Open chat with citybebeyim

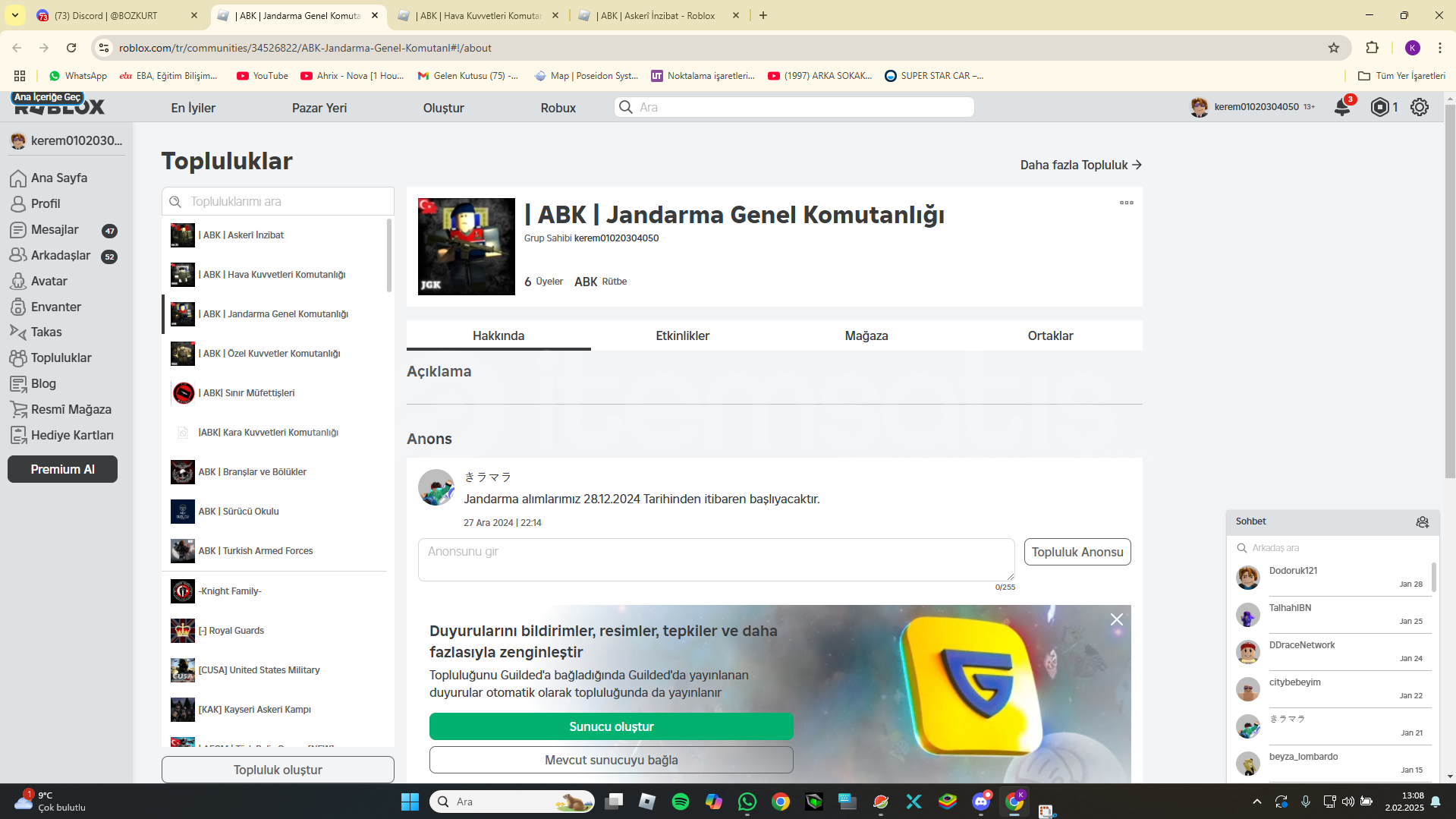click(x=1332, y=689)
